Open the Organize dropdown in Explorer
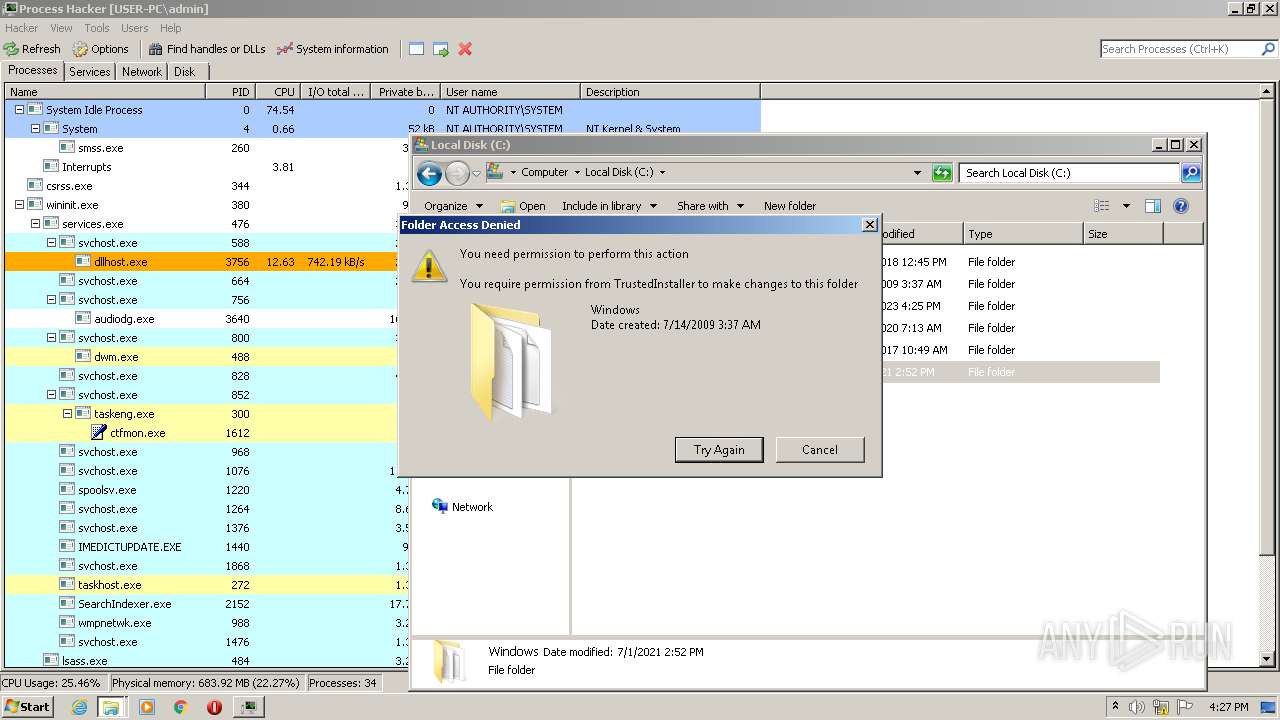Screen dimensions: 1280x720 point(452,206)
